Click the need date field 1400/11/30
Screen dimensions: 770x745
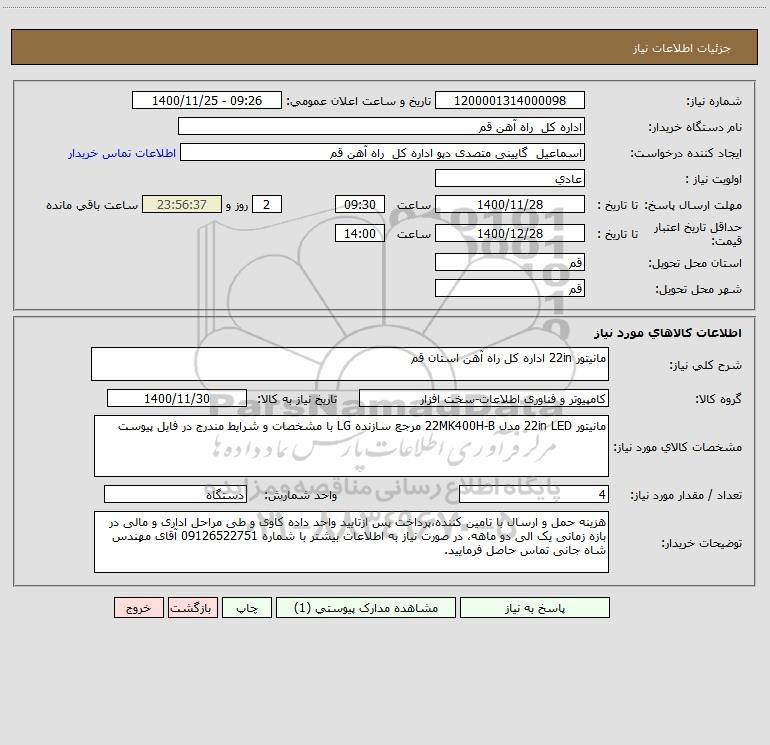click(177, 398)
